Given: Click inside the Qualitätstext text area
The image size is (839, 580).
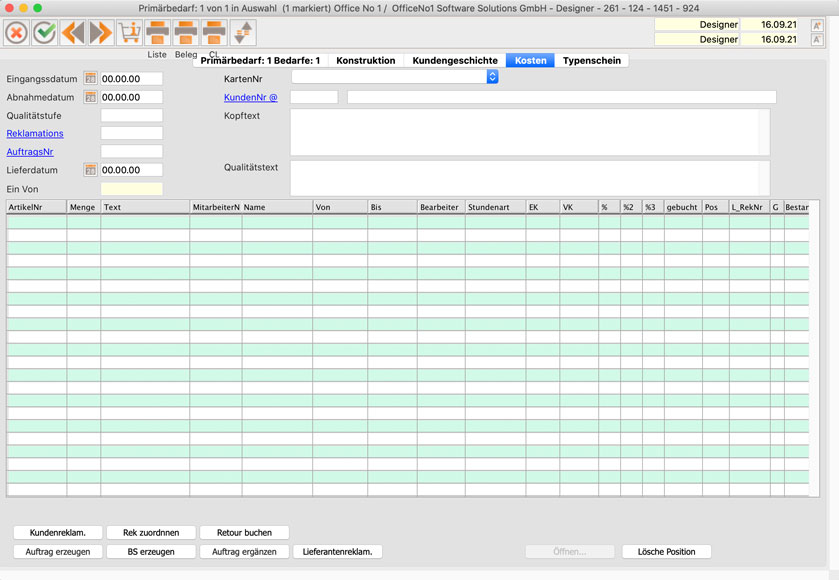Looking at the screenshot, I should [x=524, y=178].
